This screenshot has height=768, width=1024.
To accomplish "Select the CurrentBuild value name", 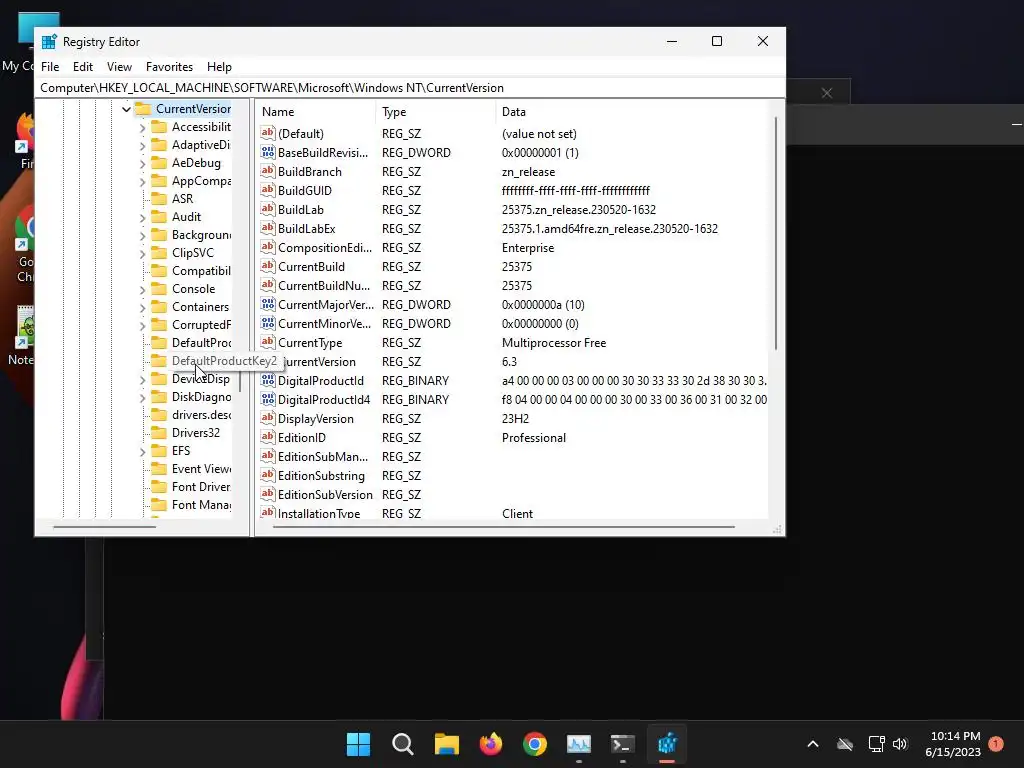I will 311,266.
